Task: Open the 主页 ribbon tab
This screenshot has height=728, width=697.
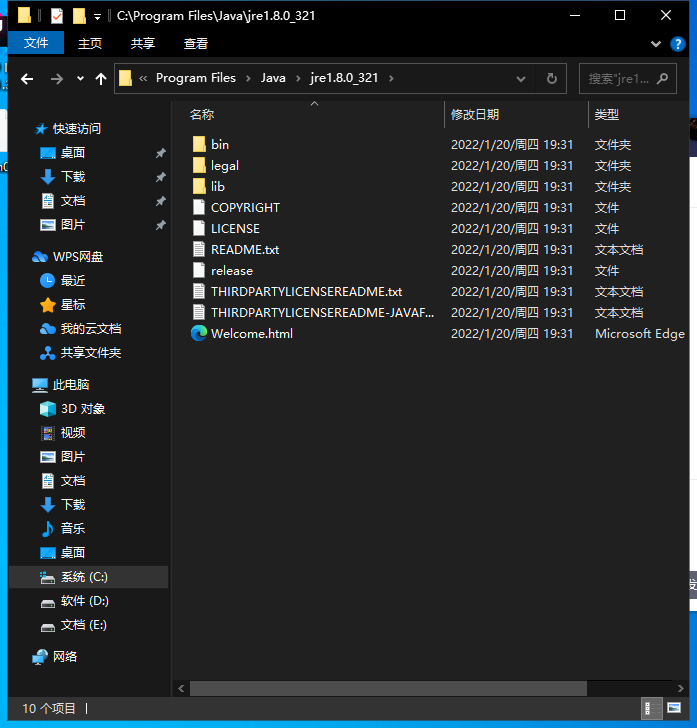Action: (90, 44)
